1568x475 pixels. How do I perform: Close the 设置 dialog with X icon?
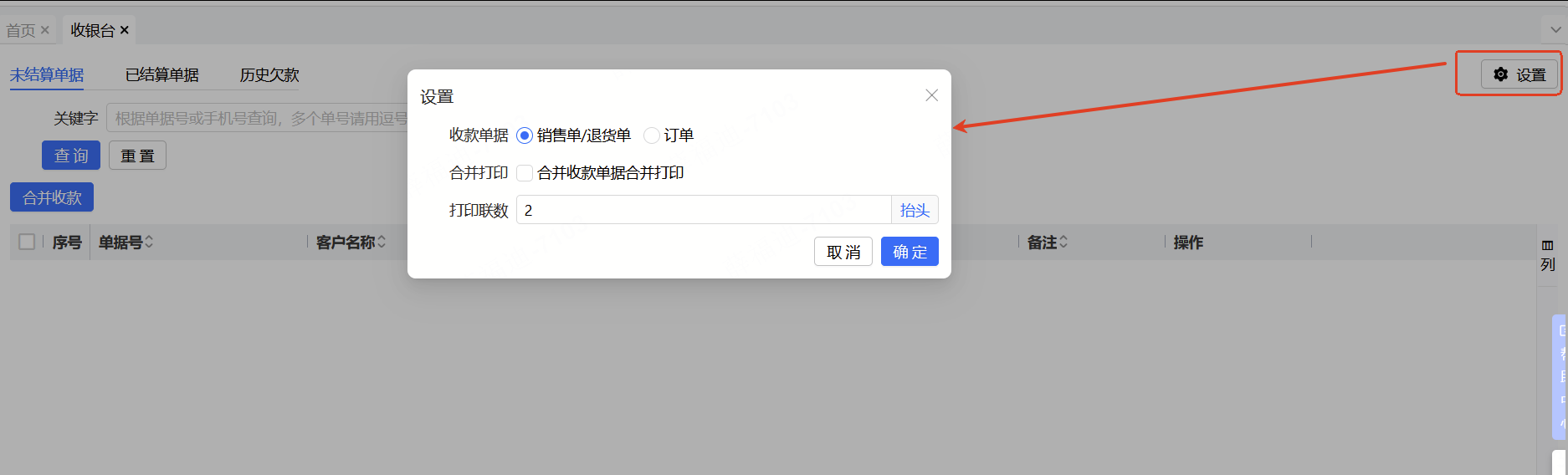931,95
